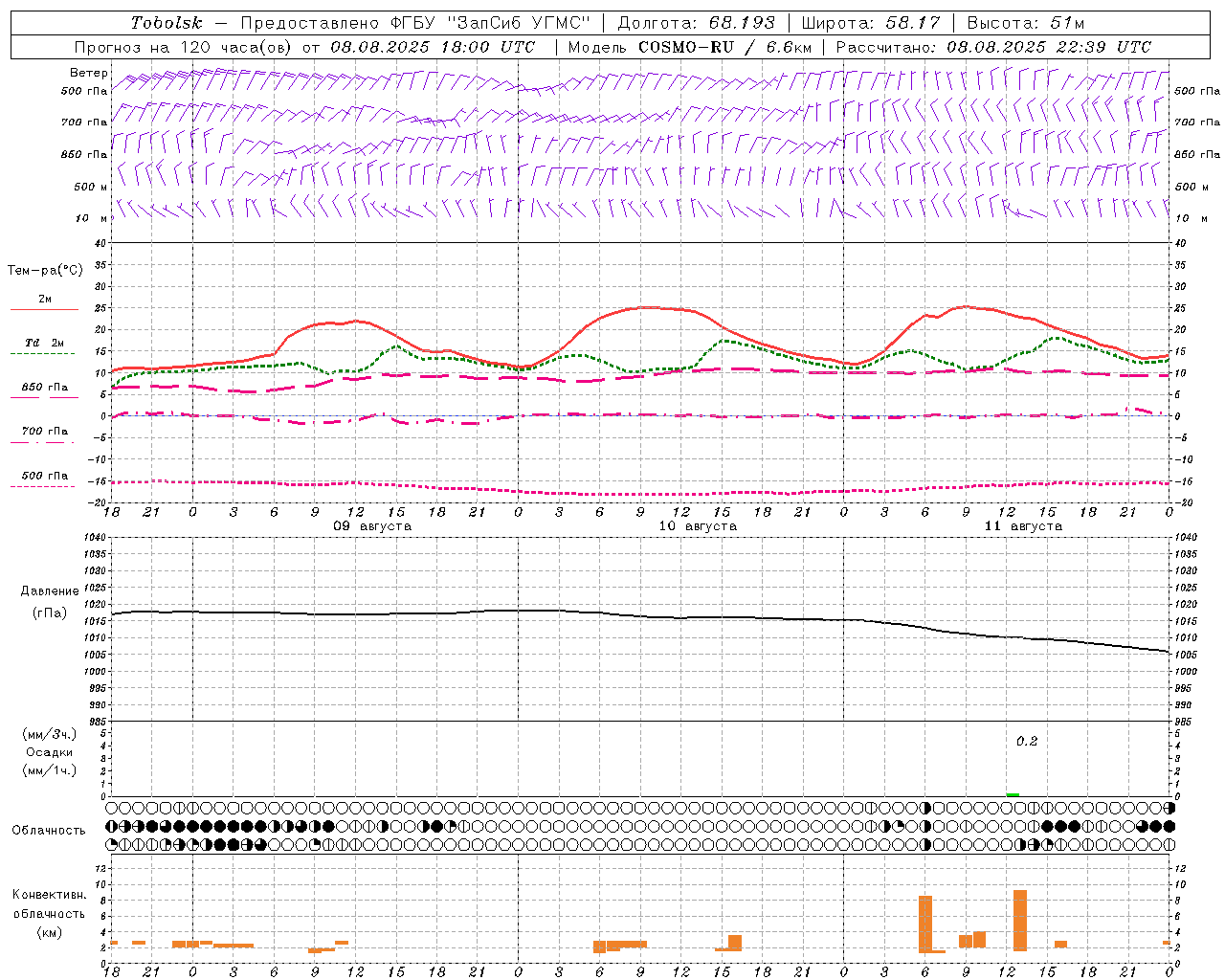The width and height of the screenshot is (1225, 980).
Task: Click the "Облачность" cloud cover label
Action: click(x=49, y=830)
